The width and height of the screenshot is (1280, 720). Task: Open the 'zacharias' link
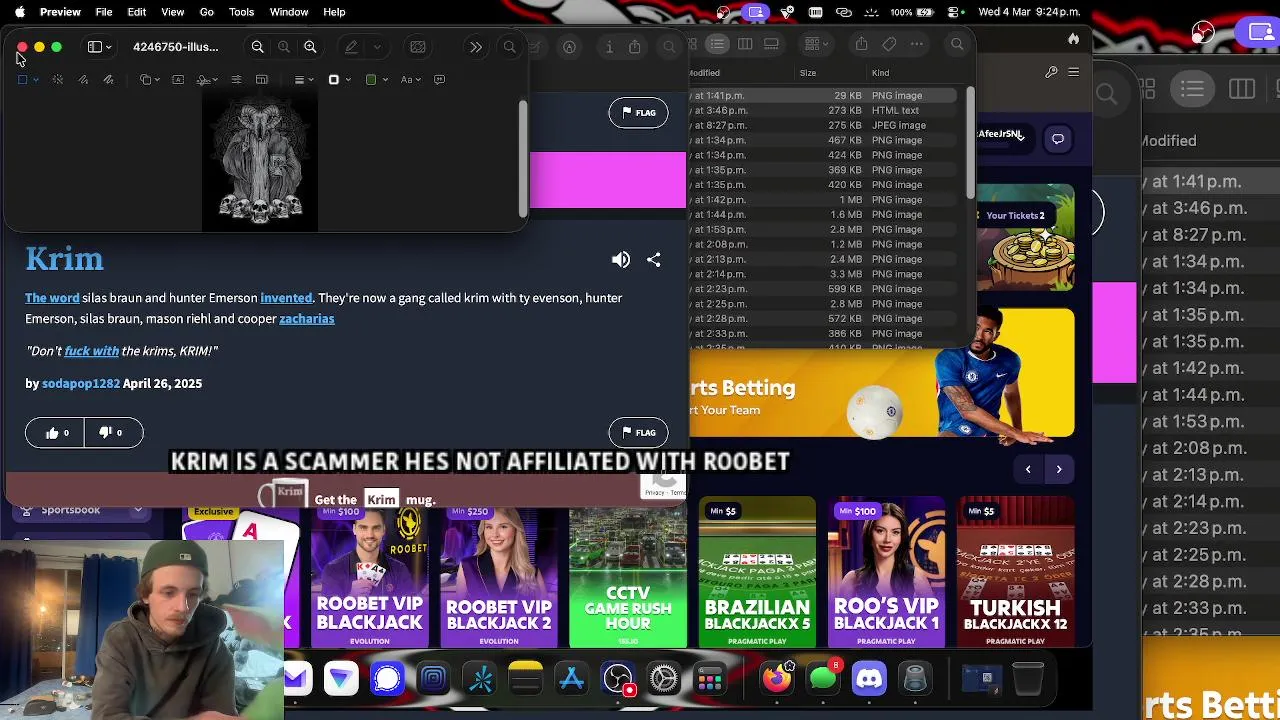pos(307,319)
